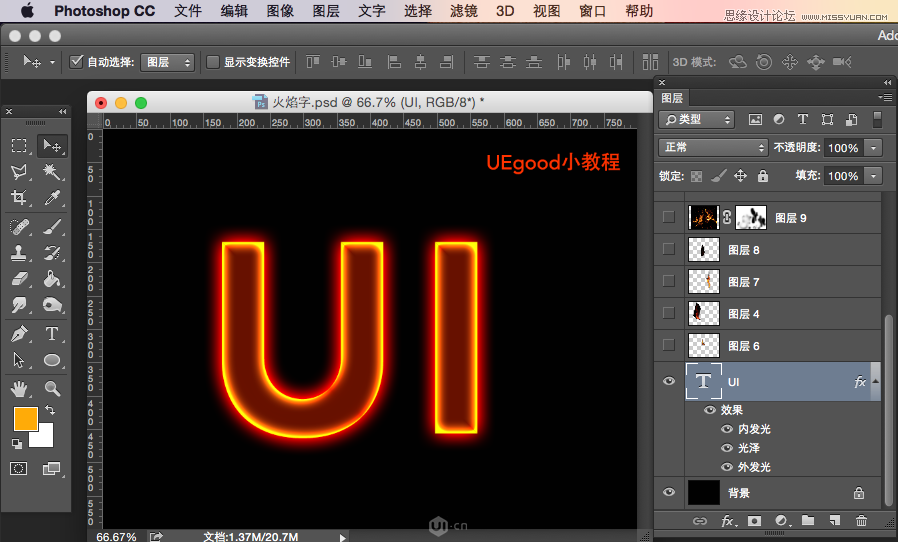Lock layer position icon

tap(741, 175)
